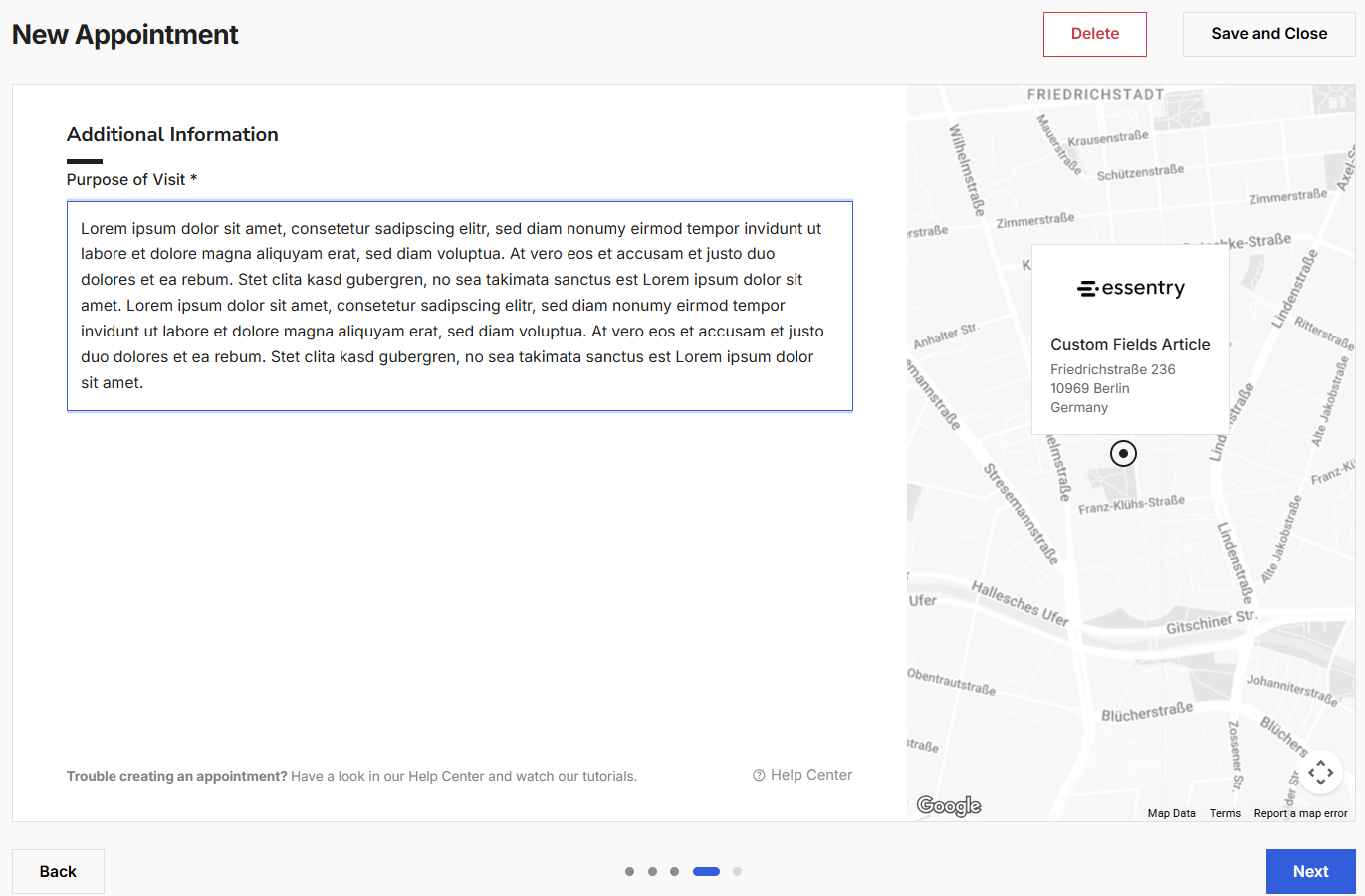This screenshot has width=1365, height=896.
Task: Click the Help Center question mark icon
Action: pos(759,775)
